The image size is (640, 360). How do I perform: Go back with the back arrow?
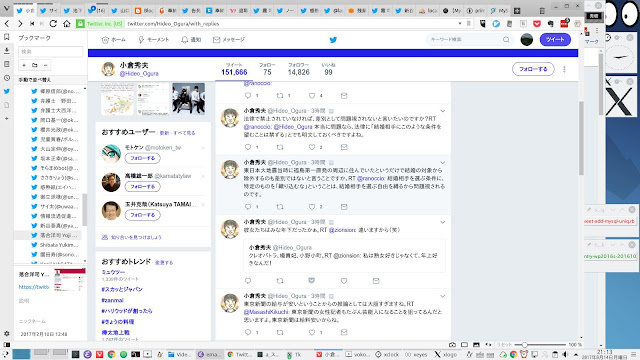click(7, 24)
